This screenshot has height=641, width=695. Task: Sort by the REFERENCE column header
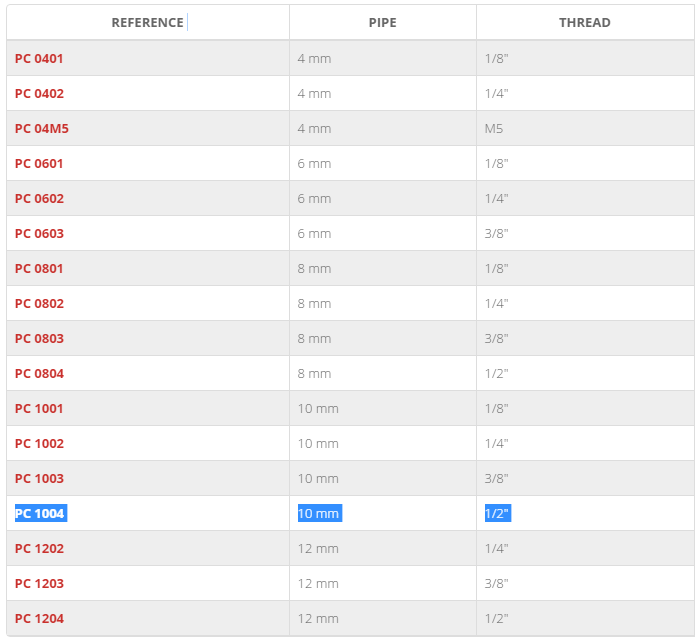pos(148,23)
